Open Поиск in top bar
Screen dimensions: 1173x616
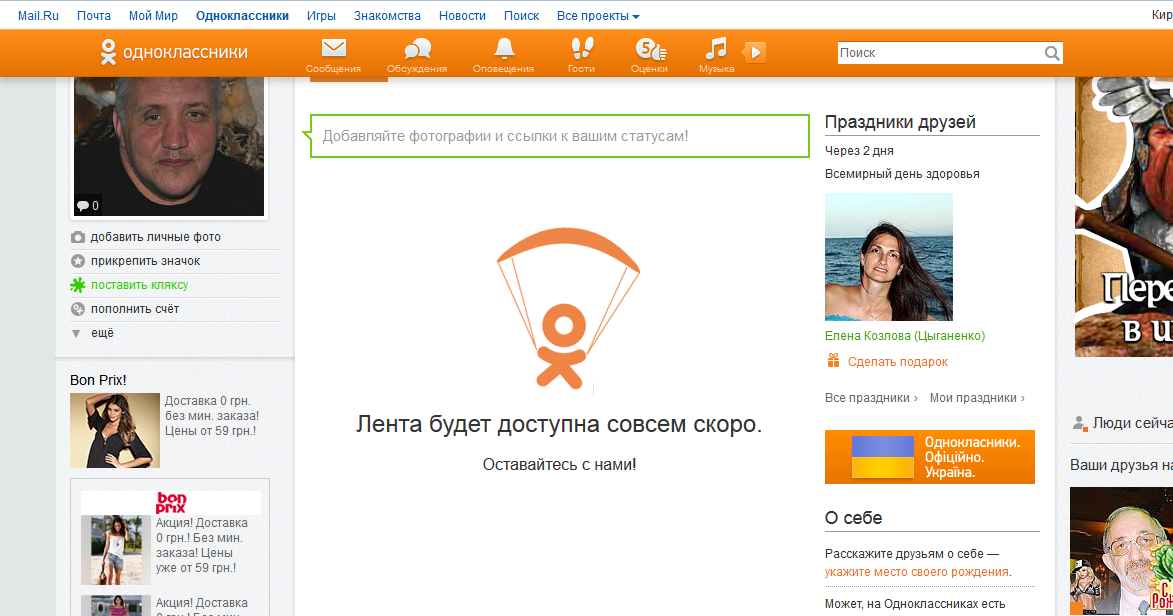coord(521,16)
